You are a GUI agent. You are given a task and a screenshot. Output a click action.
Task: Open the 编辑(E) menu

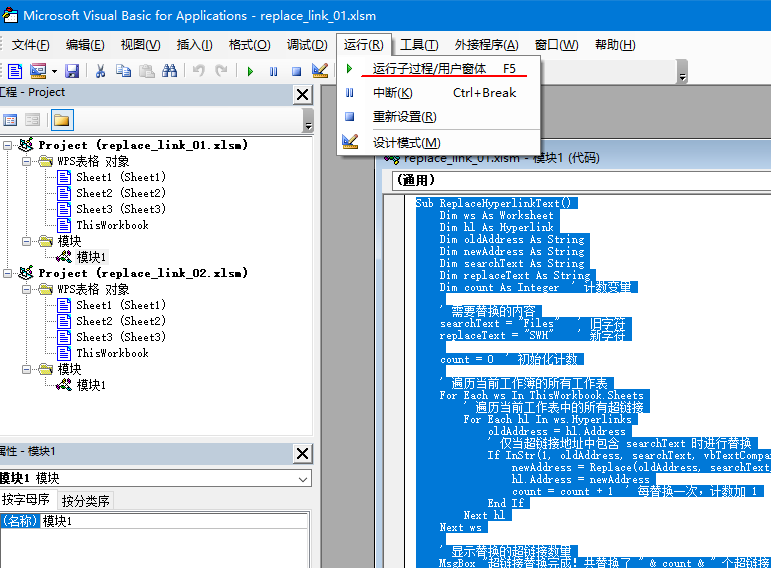point(85,45)
